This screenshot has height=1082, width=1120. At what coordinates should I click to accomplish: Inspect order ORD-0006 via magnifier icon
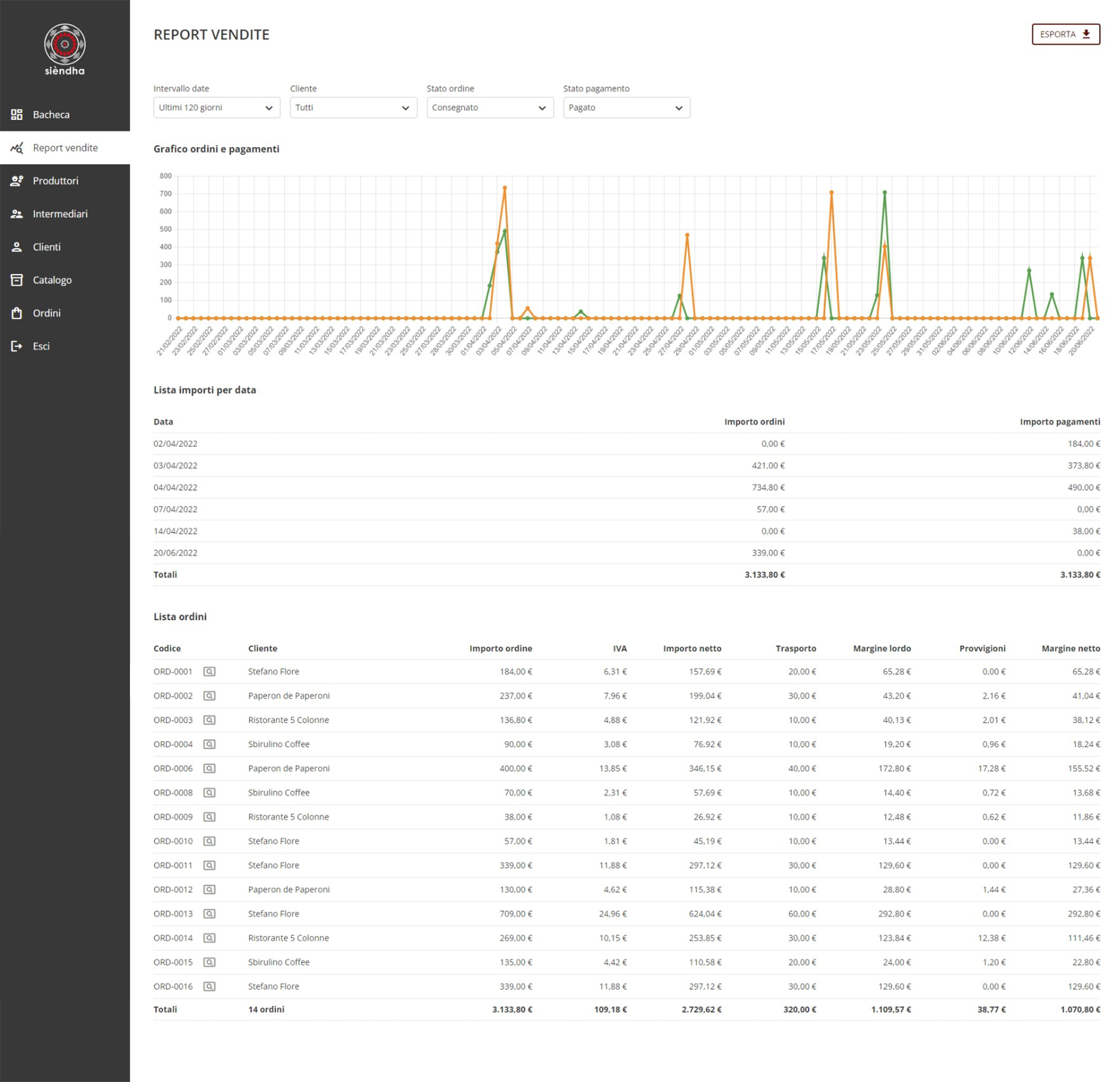pyautogui.click(x=209, y=768)
